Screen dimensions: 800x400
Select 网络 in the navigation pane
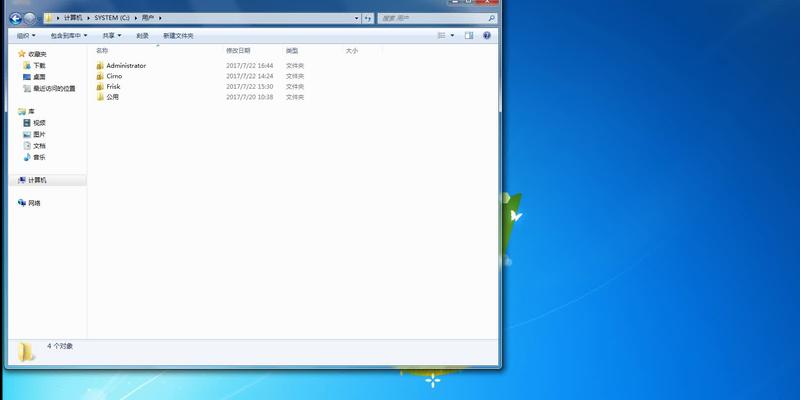pyautogui.click(x=34, y=203)
